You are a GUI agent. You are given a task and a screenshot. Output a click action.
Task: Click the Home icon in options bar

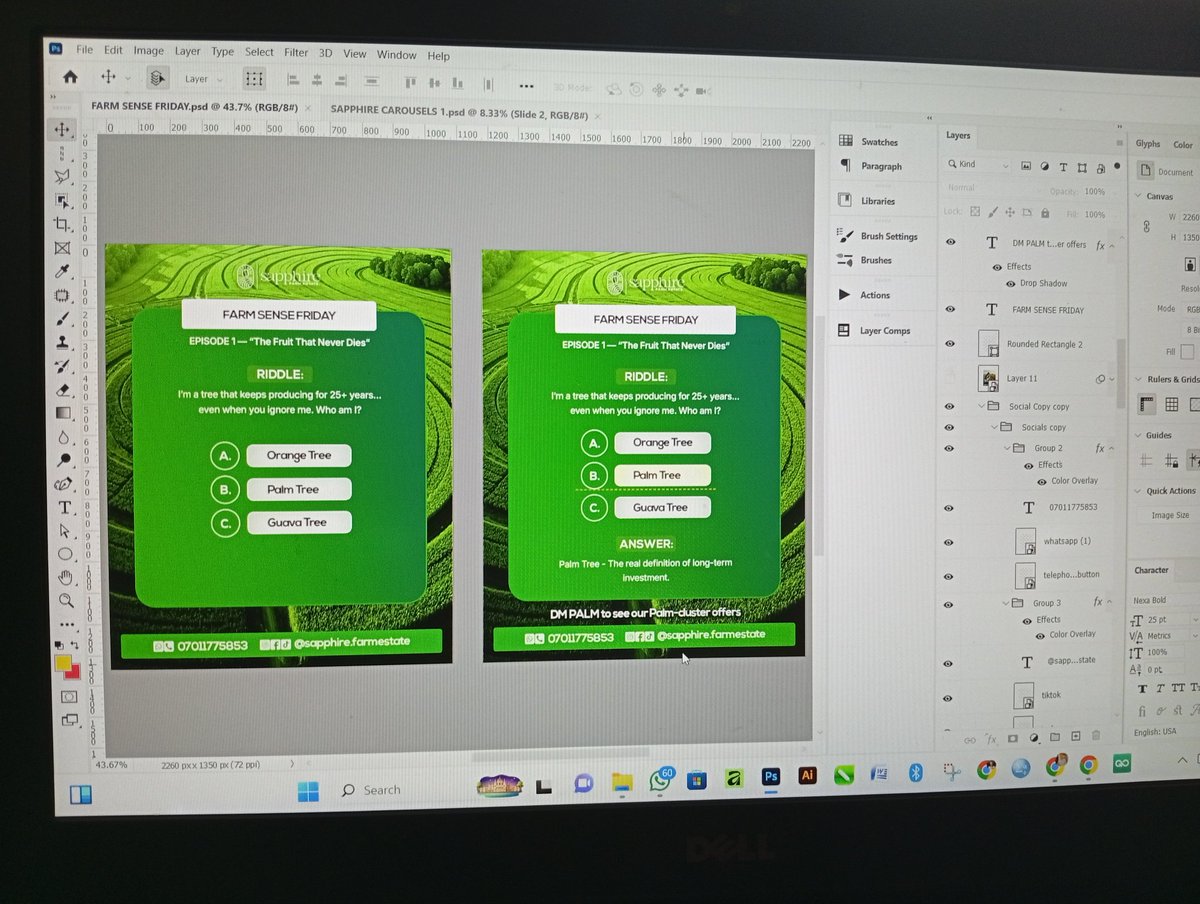click(70, 76)
